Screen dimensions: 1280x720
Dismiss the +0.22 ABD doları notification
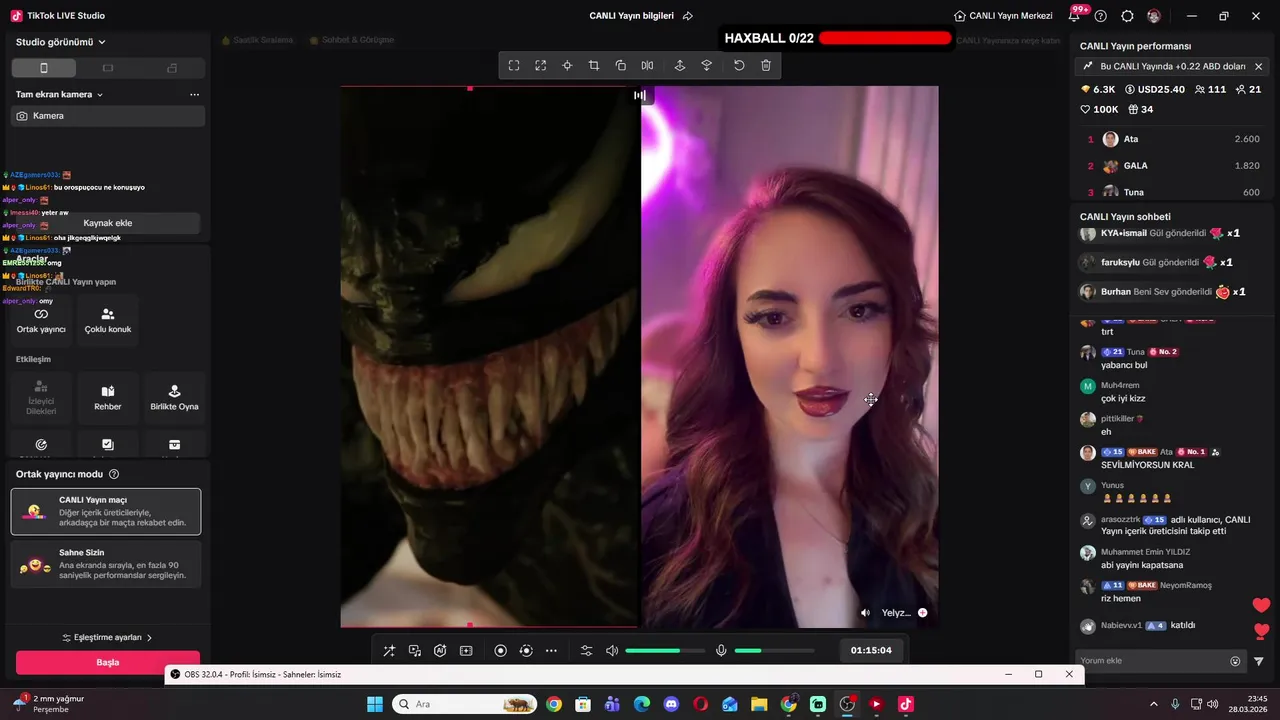pyautogui.click(x=1258, y=66)
